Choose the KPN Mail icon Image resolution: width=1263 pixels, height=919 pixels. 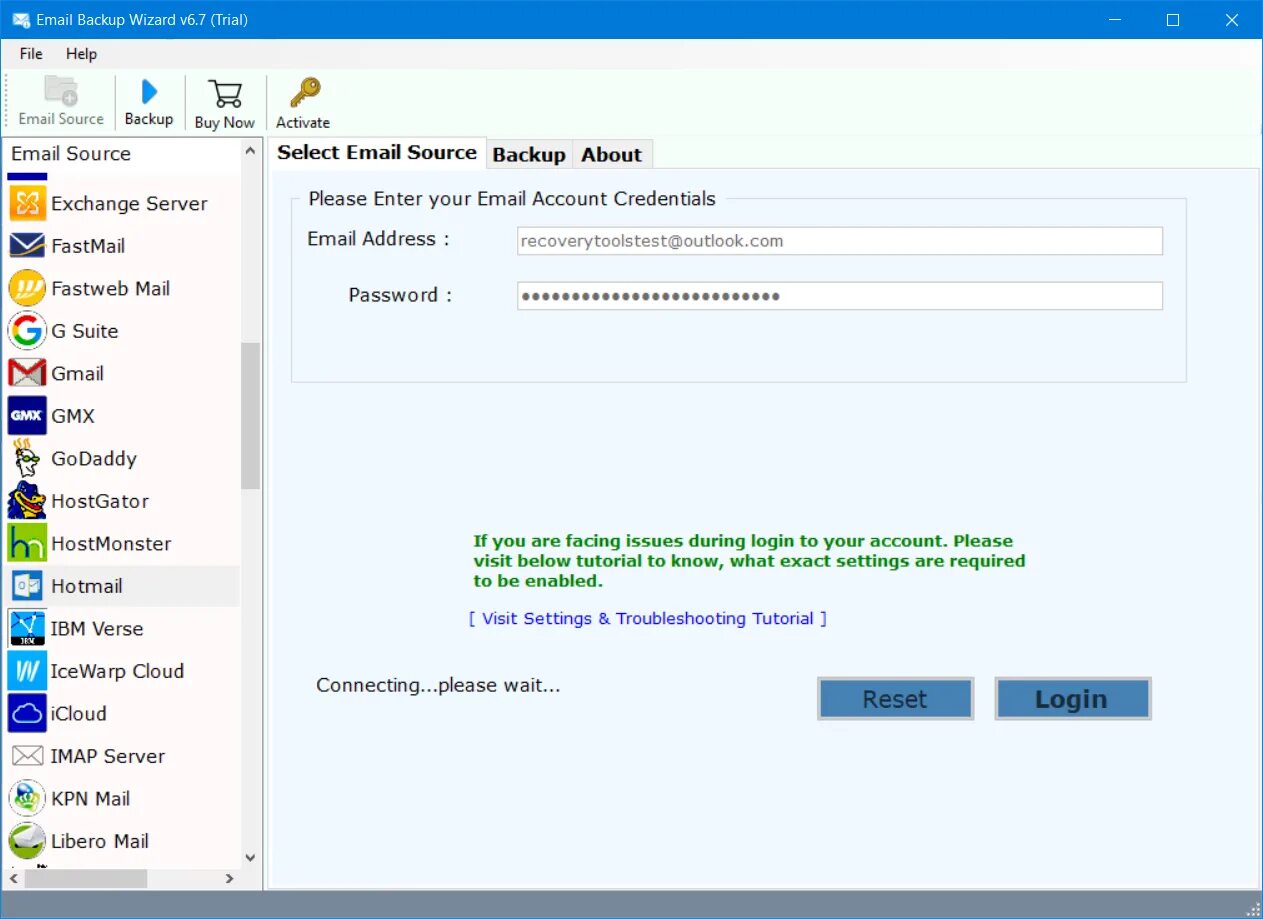[27, 798]
